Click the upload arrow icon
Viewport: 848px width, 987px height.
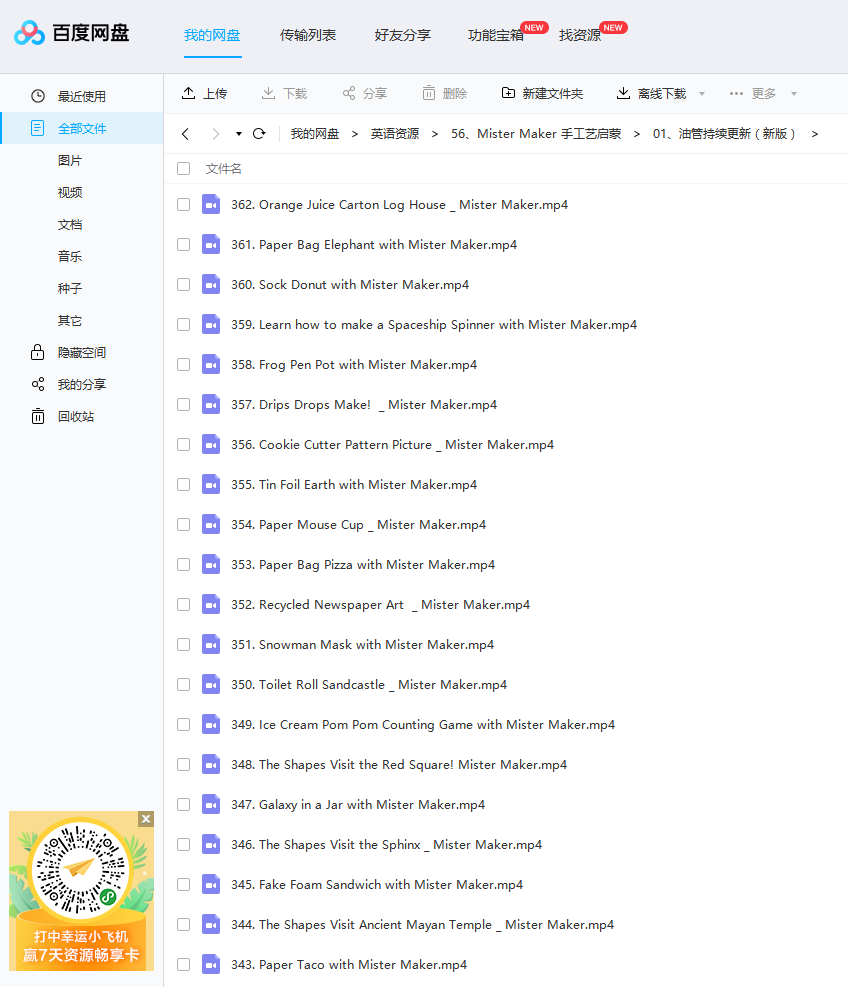188,93
